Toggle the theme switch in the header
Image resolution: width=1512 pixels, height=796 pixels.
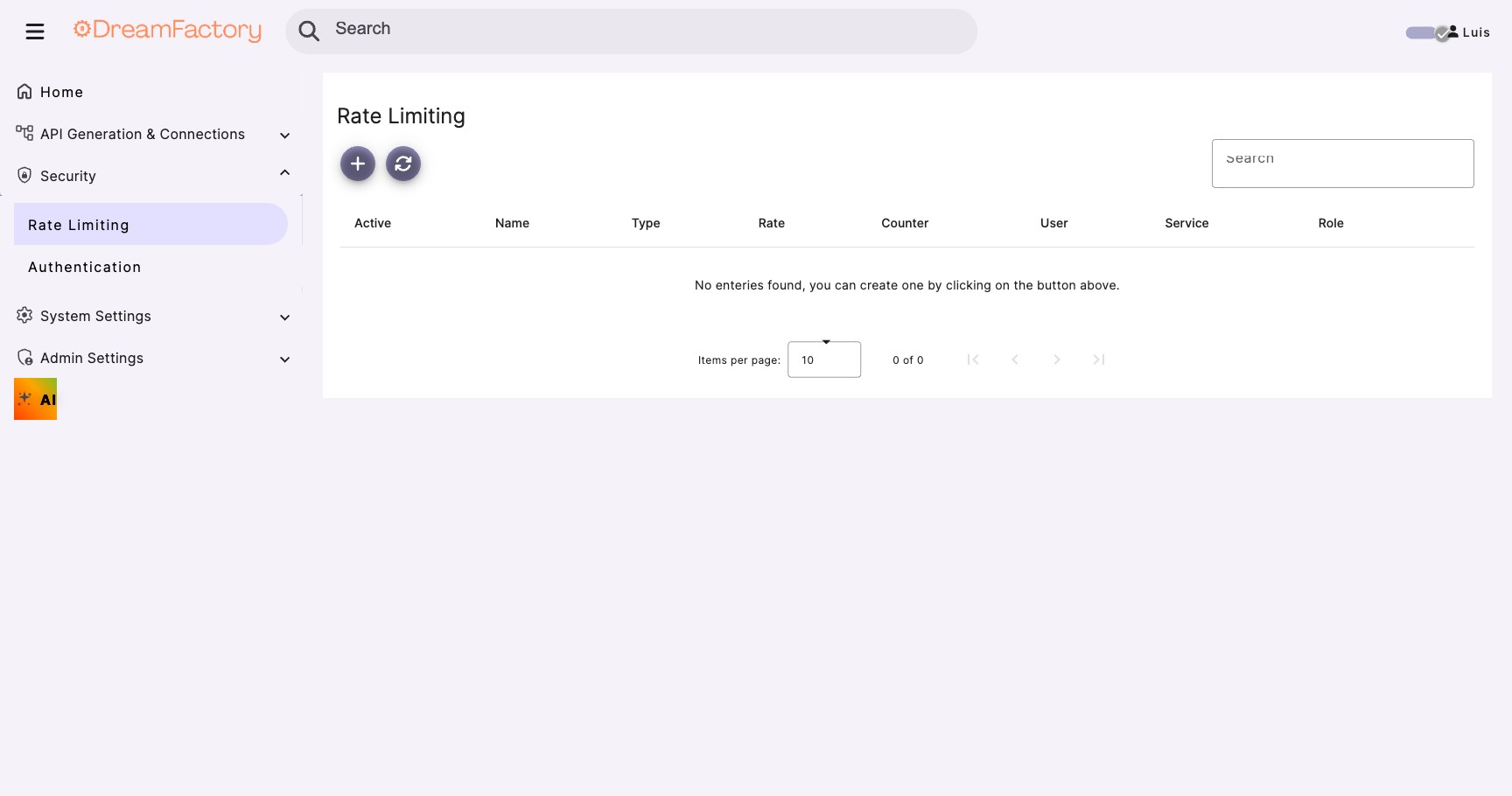[1419, 32]
